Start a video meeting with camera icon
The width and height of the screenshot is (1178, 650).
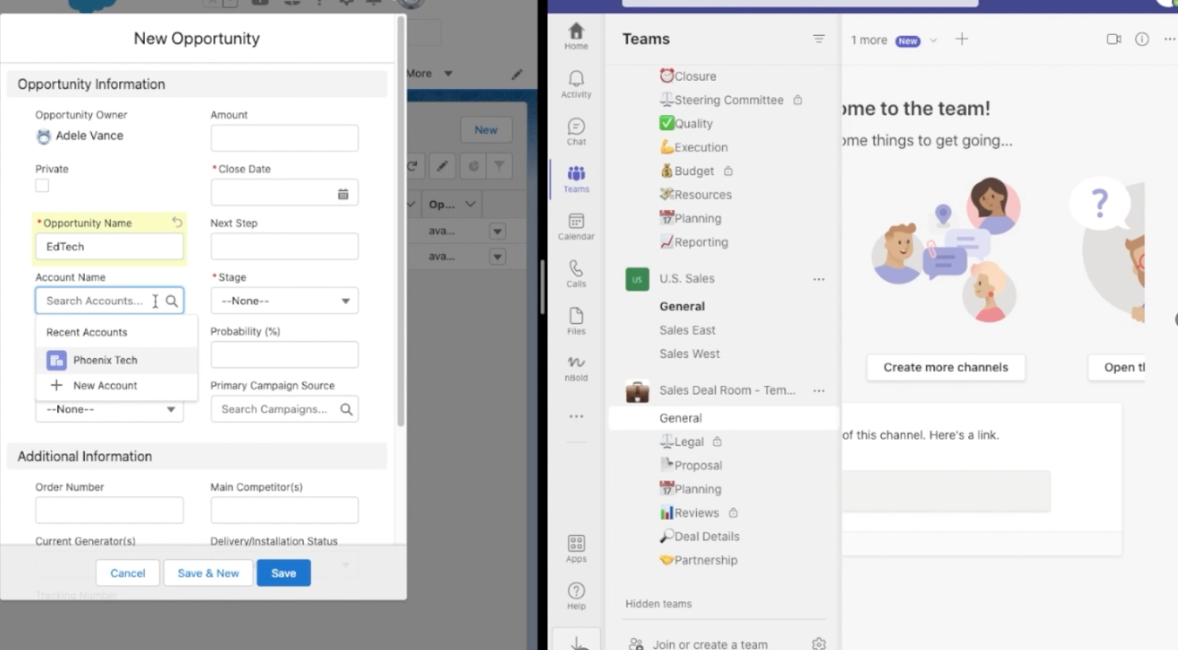click(1113, 39)
